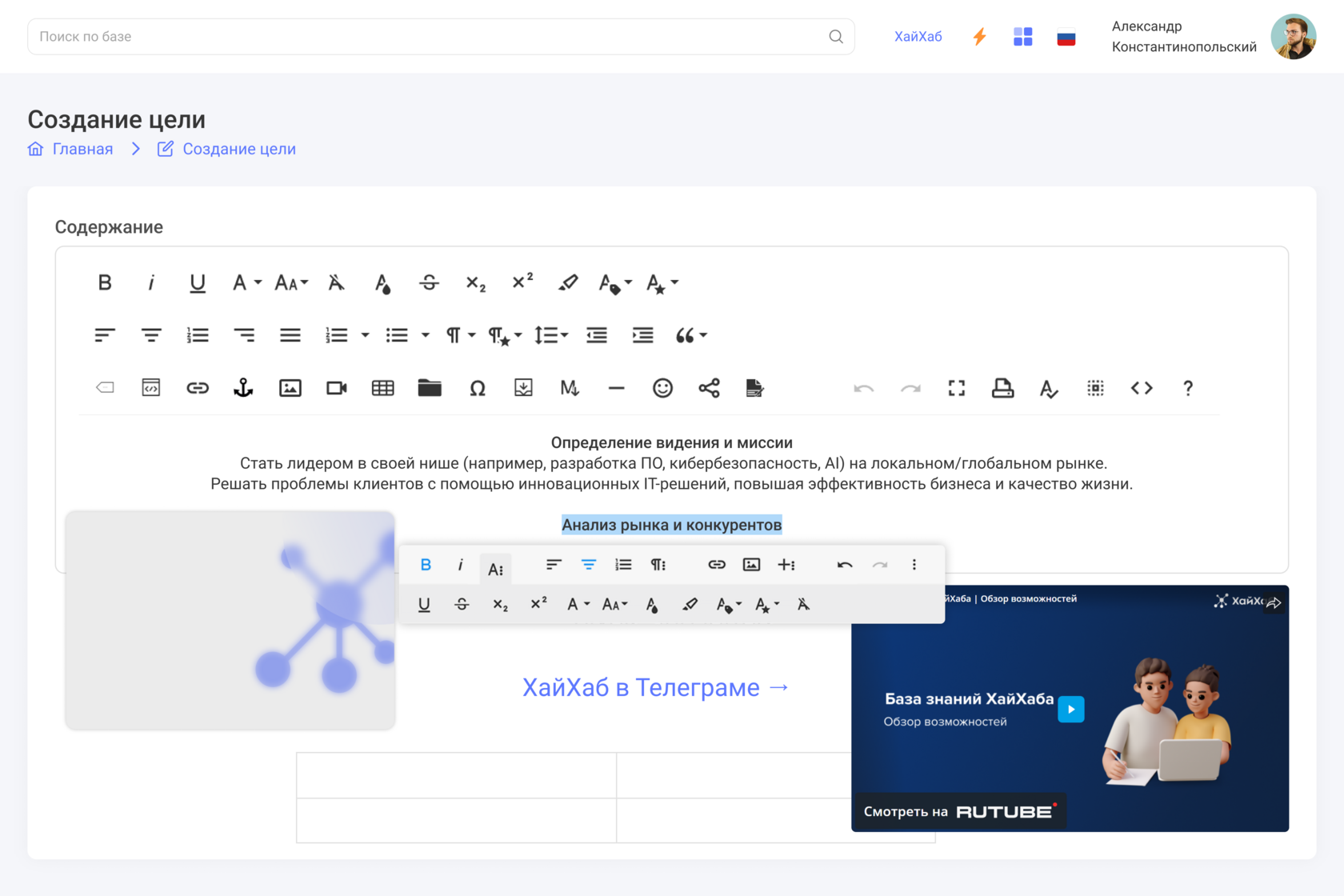This screenshot has height=896, width=1344.
Task: Redo in the main toolbar
Action: [910, 388]
